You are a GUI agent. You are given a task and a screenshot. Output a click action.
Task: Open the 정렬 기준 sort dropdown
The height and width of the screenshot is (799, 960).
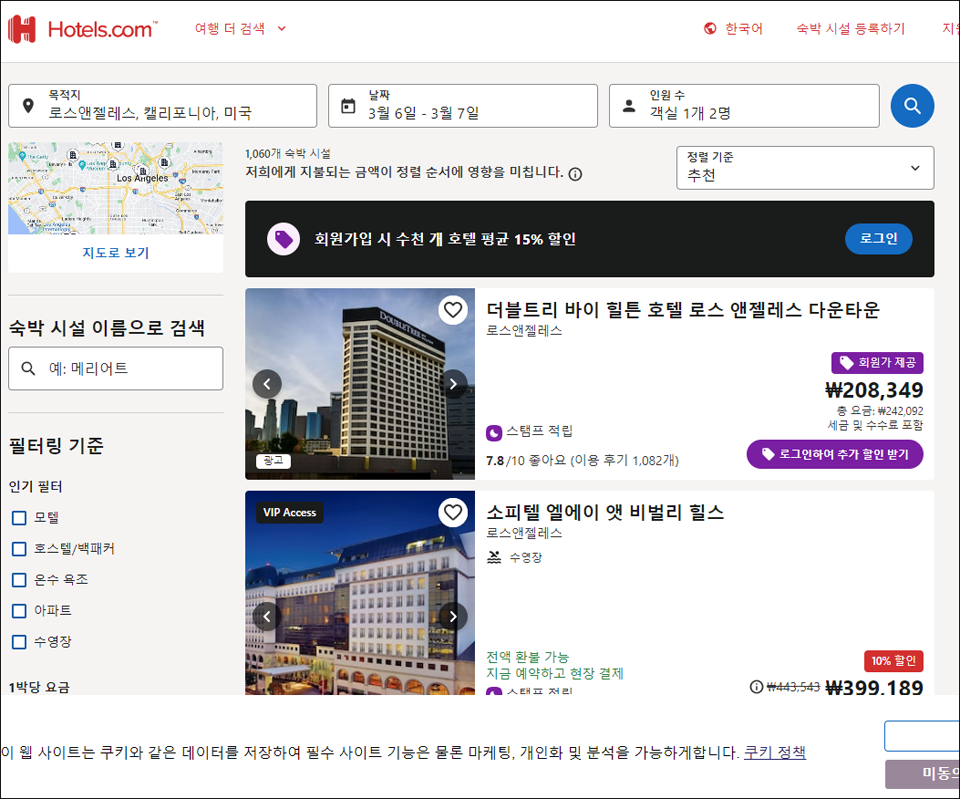(x=804, y=167)
